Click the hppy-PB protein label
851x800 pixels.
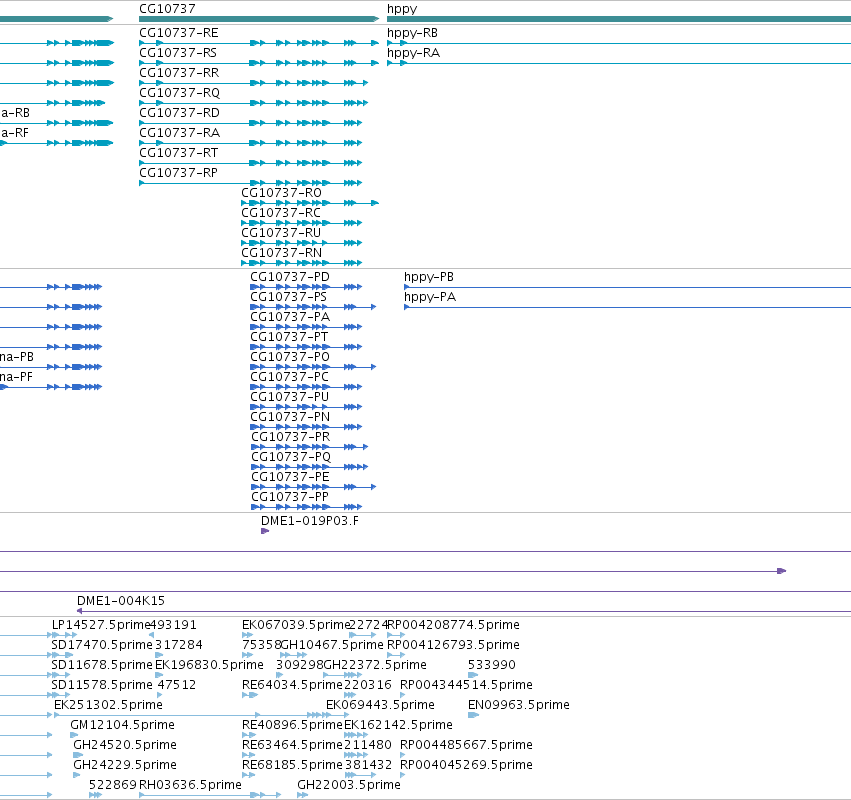click(x=429, y=277)
